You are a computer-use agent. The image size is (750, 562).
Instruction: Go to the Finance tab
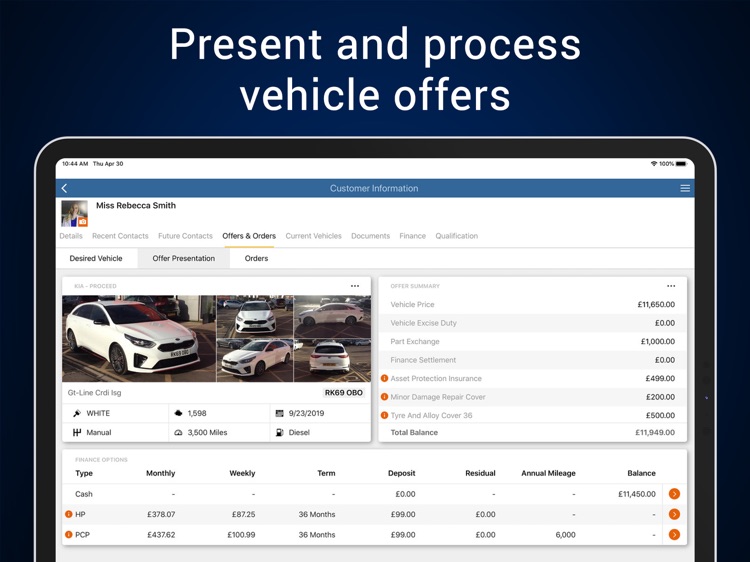click(x=412, y=236)
